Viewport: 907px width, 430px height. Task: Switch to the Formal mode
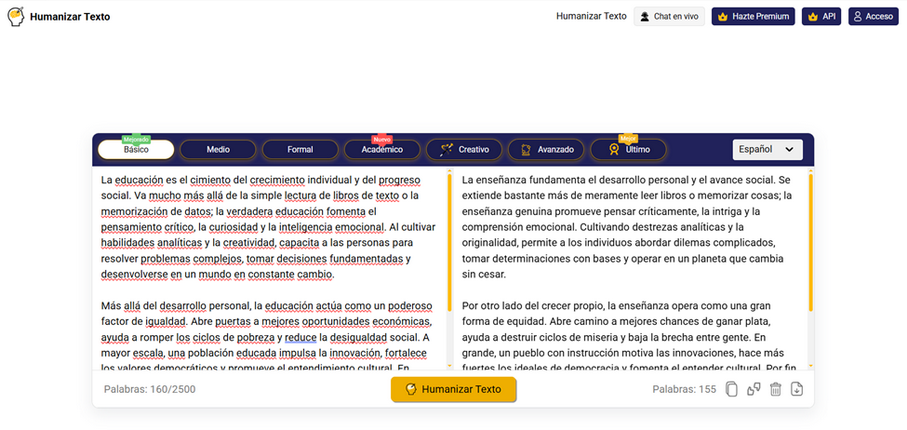[x=300, y=149]
